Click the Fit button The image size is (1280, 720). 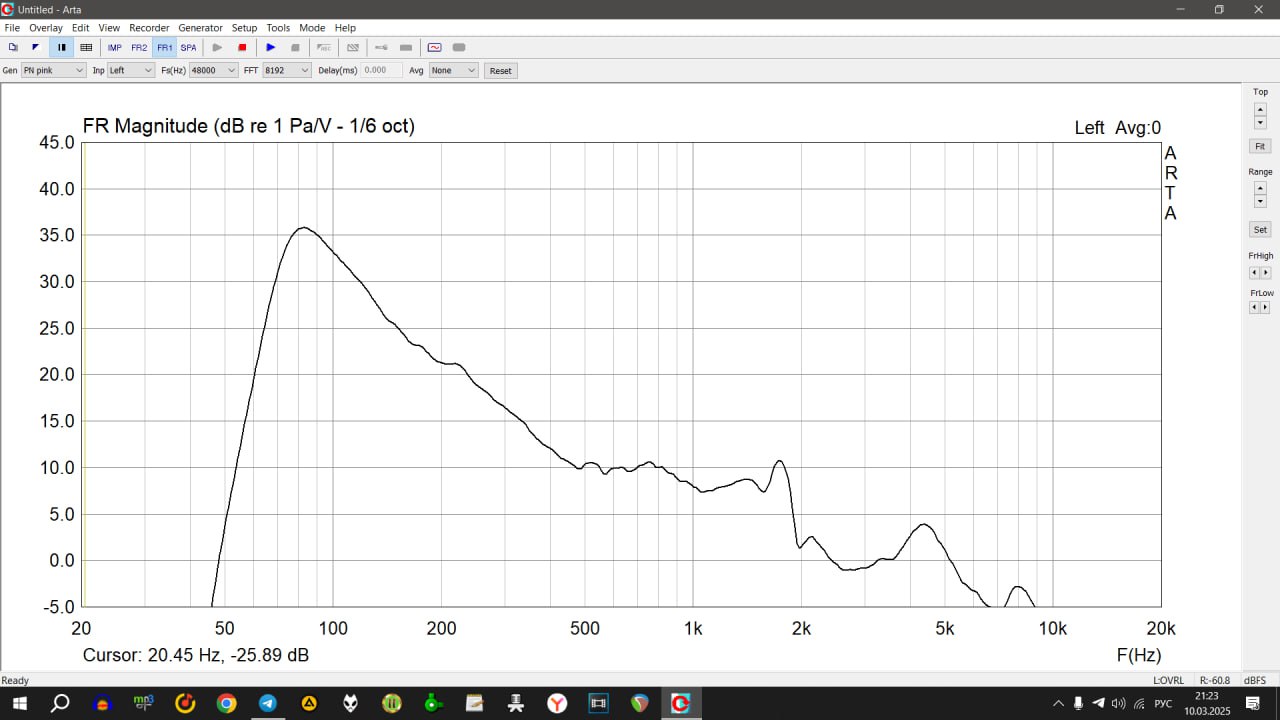pos(1260,146)
